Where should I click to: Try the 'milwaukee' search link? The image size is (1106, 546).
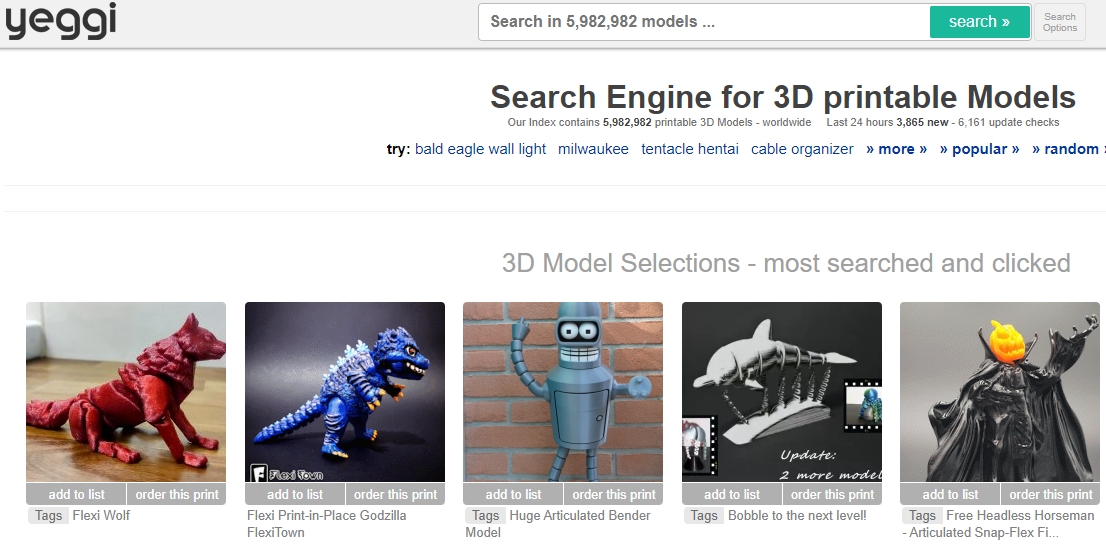click(x=593, y=149)
